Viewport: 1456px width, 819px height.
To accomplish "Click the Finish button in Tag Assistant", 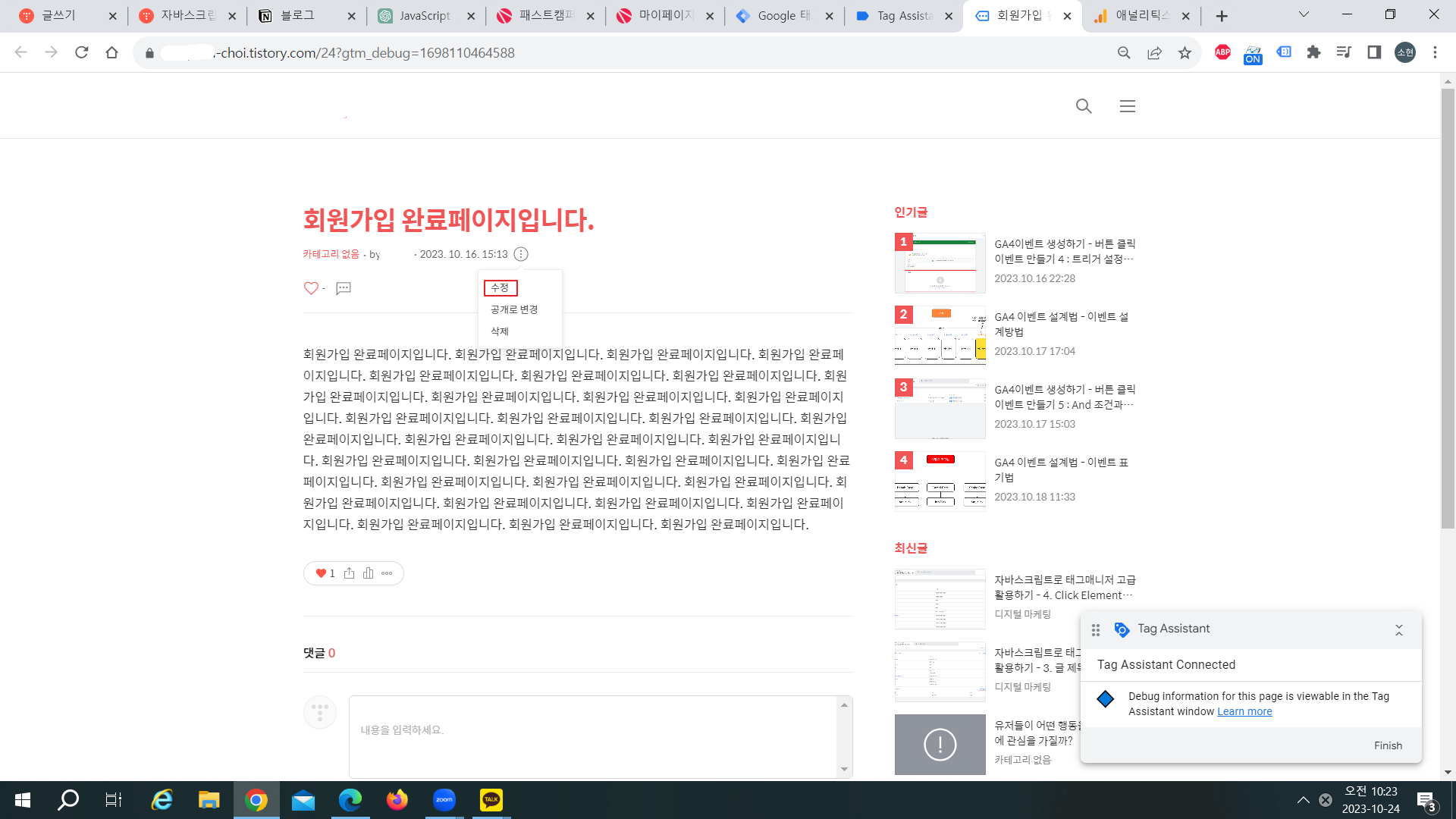I will (1388, 745).
